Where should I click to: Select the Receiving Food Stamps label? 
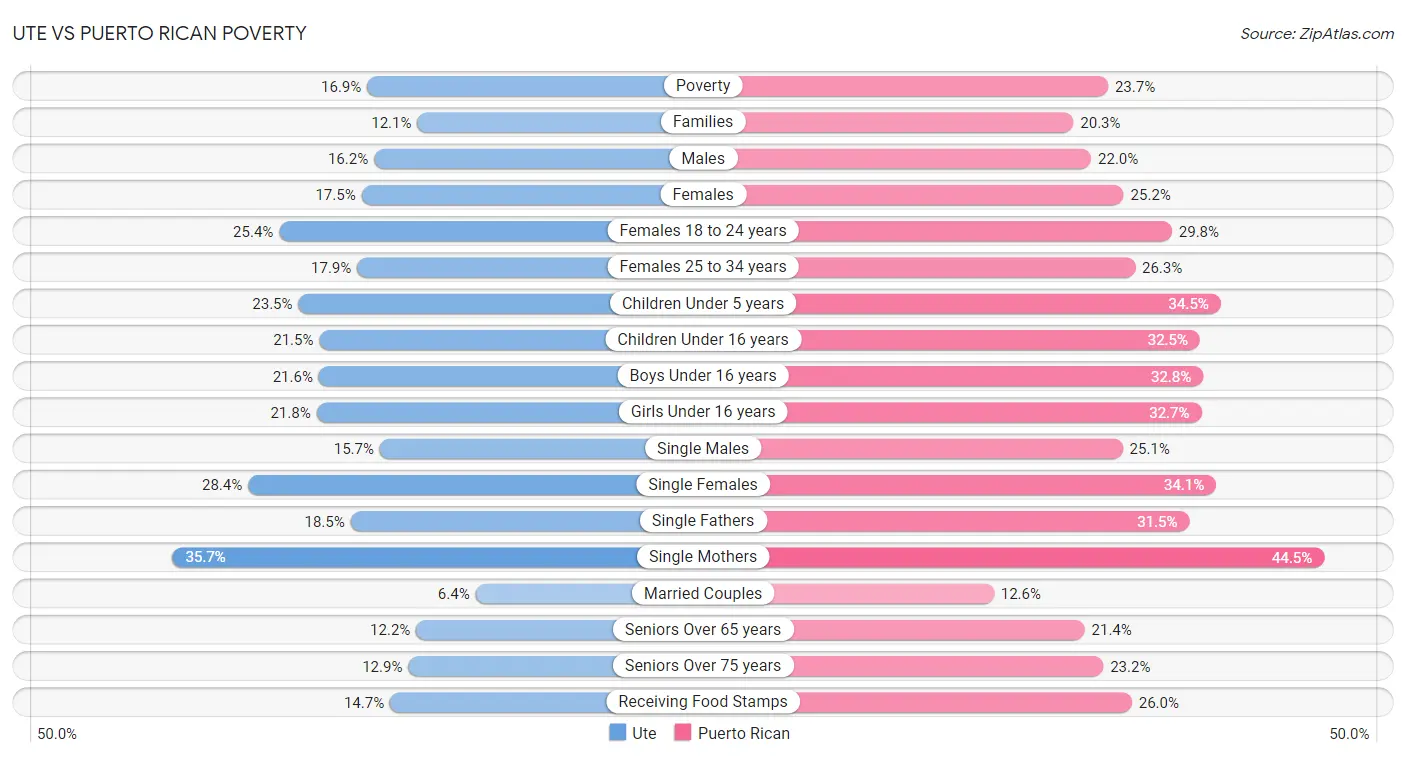(703, 702)
